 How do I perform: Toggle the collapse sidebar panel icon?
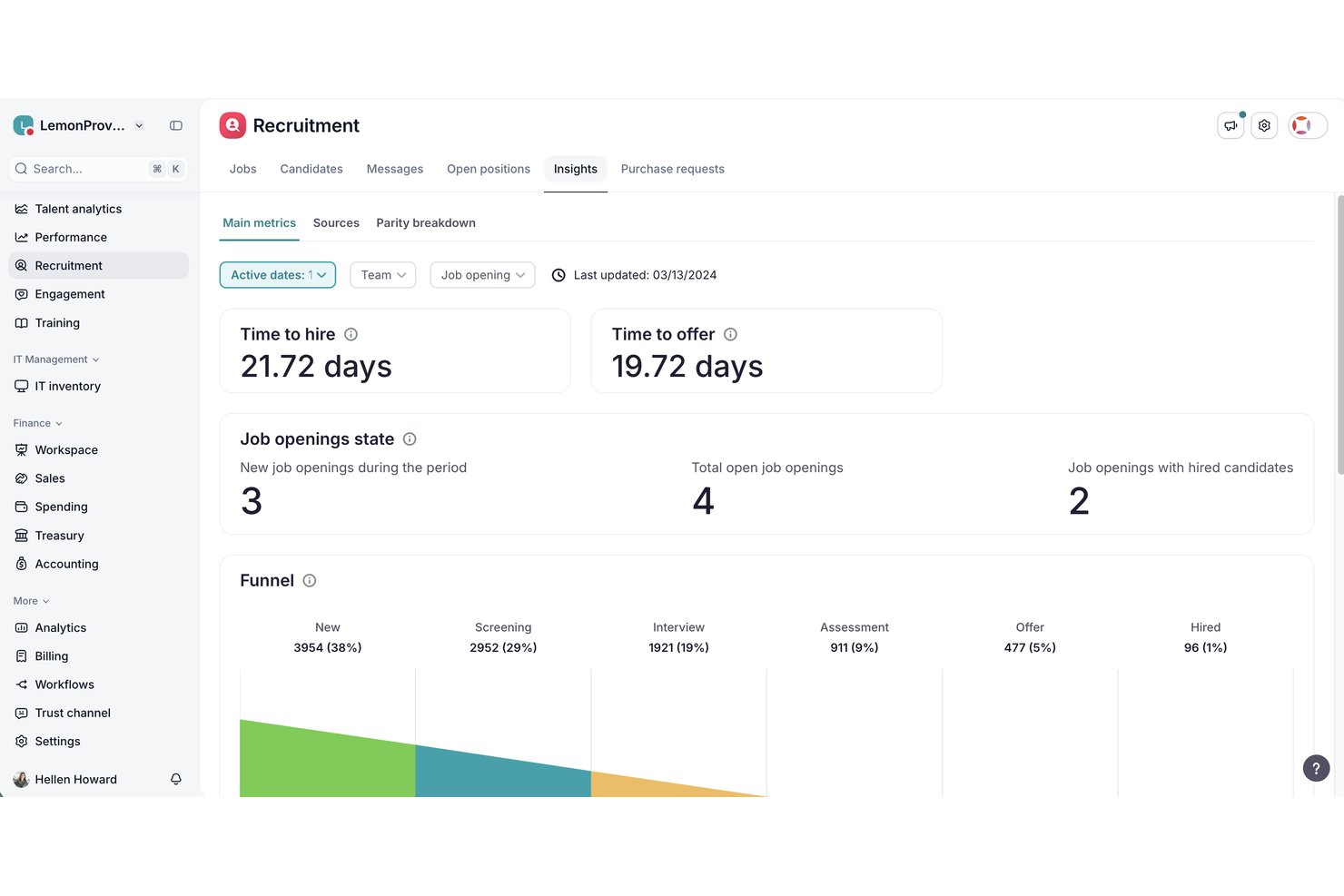(x=176, y=125)
